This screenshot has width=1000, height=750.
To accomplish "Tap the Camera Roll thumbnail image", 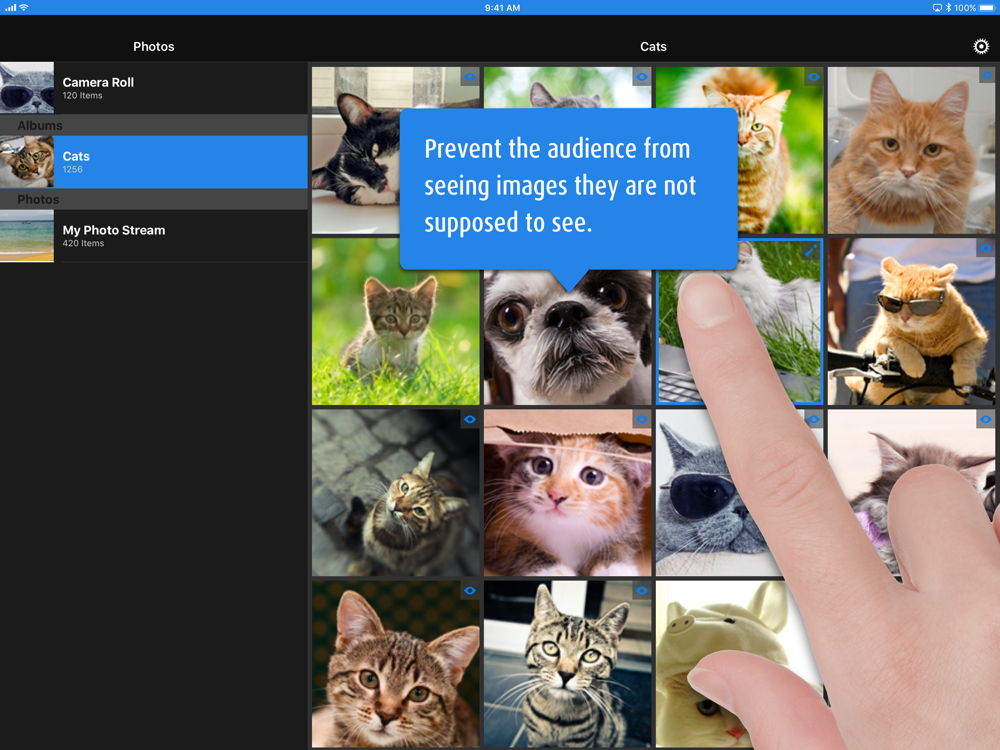I will (x=27, y=88).
